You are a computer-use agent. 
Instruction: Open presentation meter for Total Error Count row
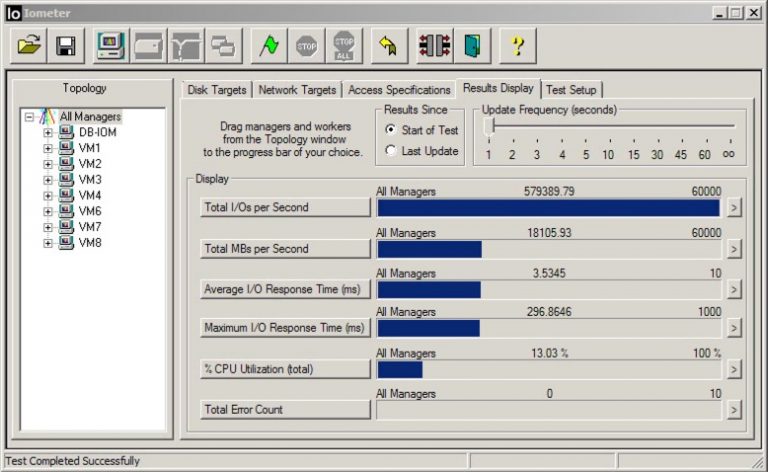(734, 410)
